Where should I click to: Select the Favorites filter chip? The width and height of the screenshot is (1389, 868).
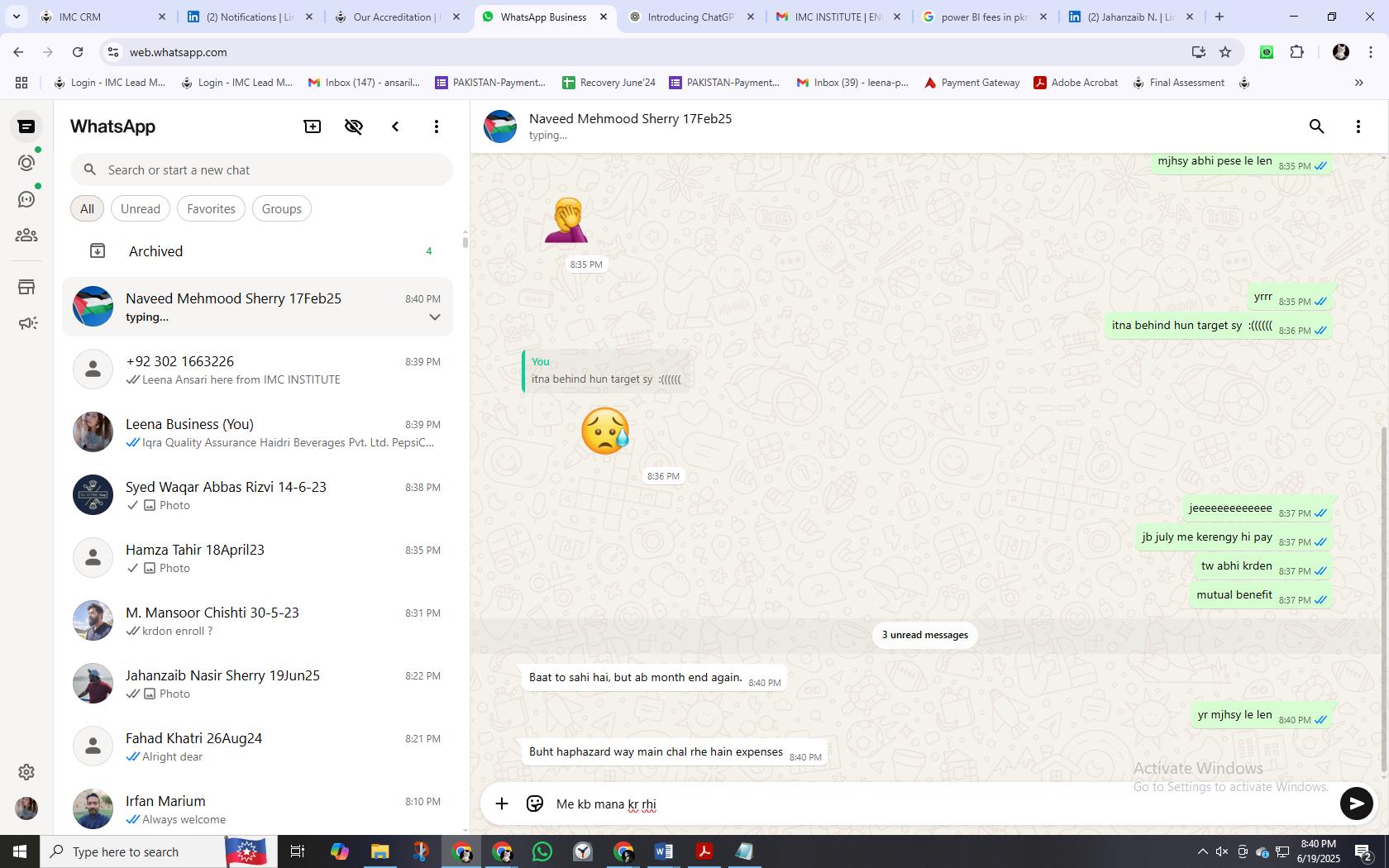point(211,208)
